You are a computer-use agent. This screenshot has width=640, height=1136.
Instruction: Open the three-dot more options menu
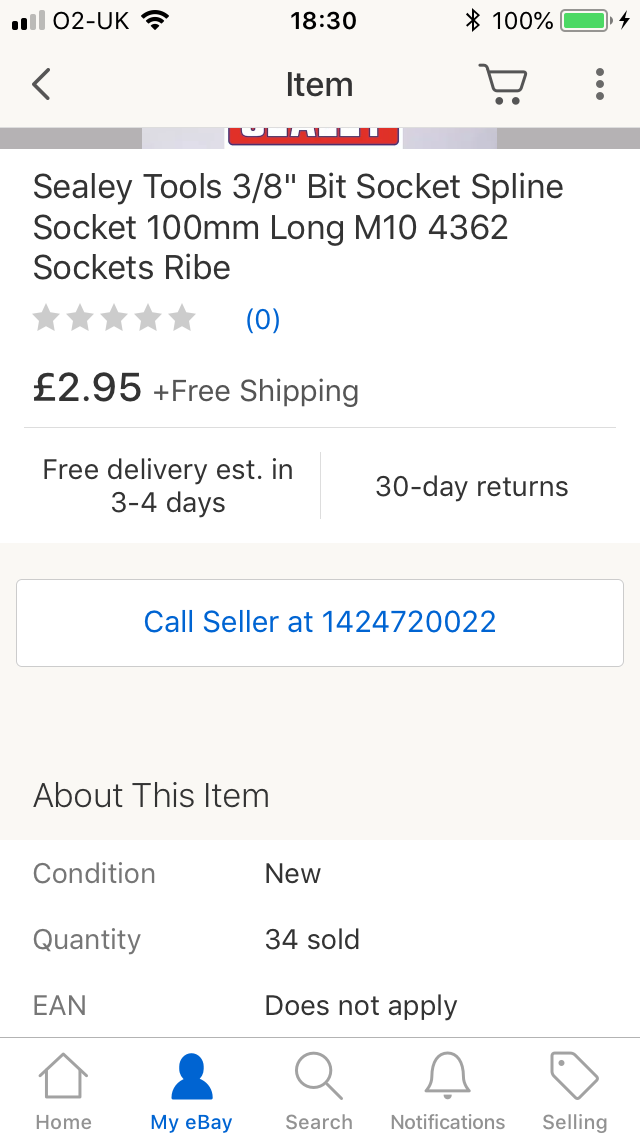(x=599, y=84)
